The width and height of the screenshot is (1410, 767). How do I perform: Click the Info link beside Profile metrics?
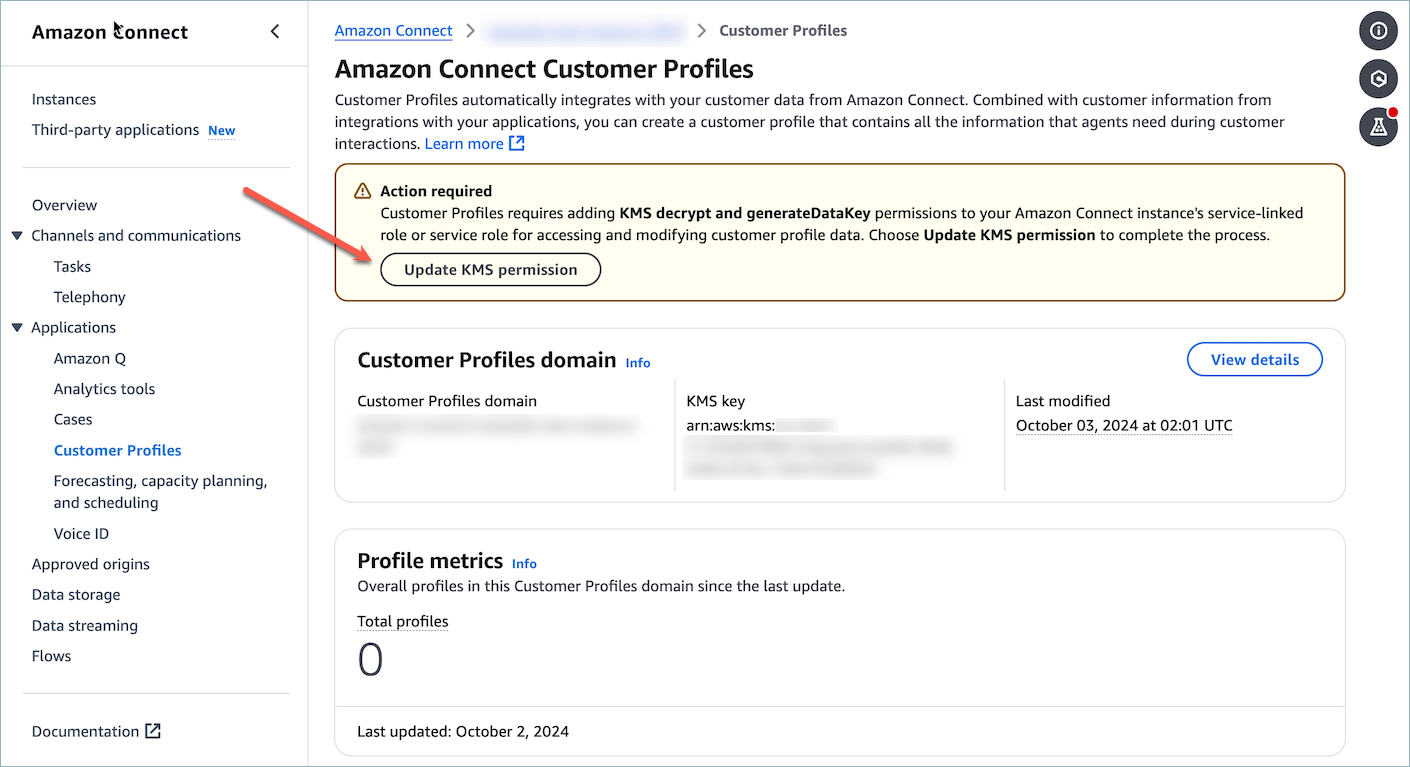(x=524, y=563)
